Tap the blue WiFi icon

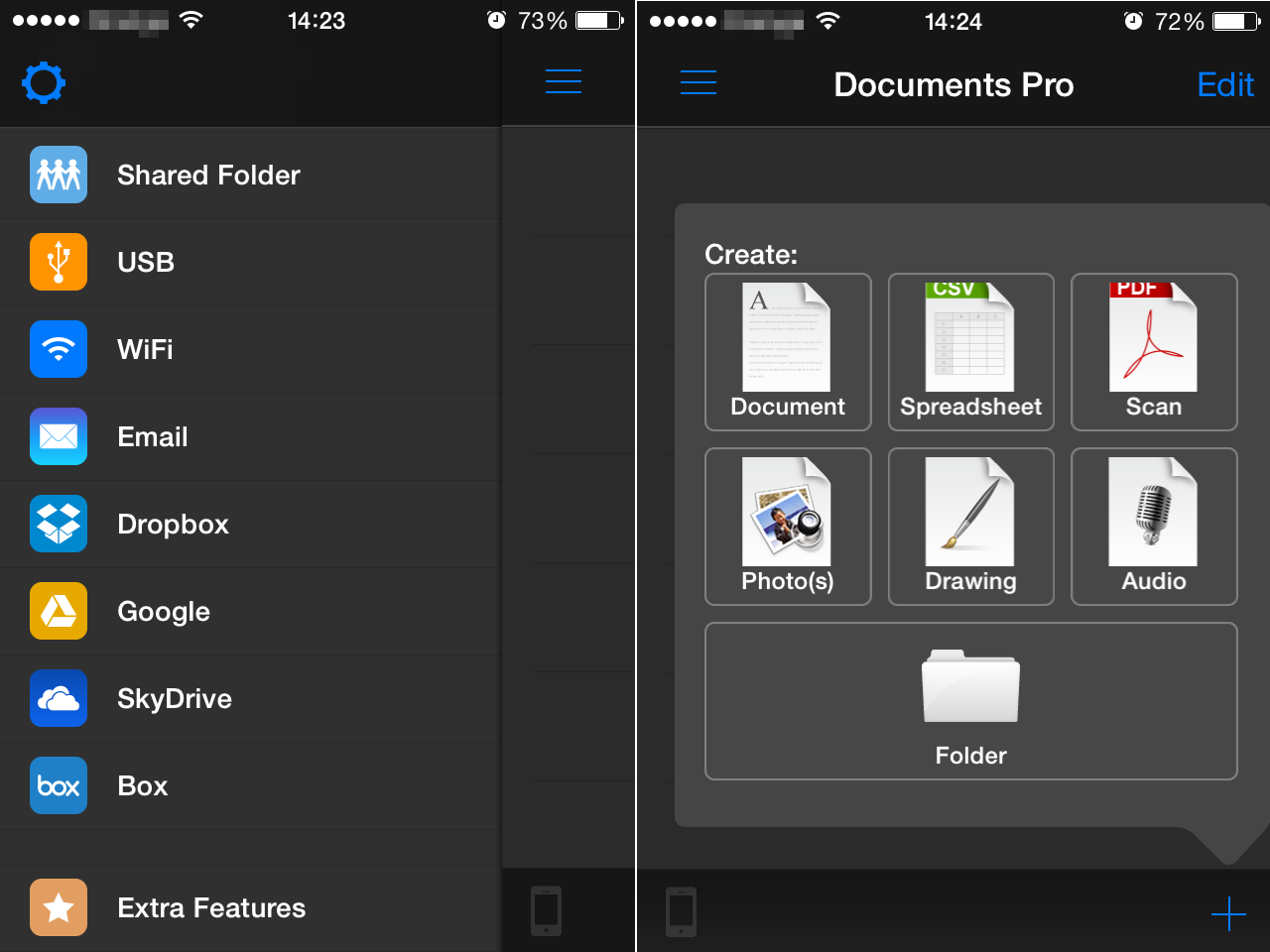coord(59,349)
